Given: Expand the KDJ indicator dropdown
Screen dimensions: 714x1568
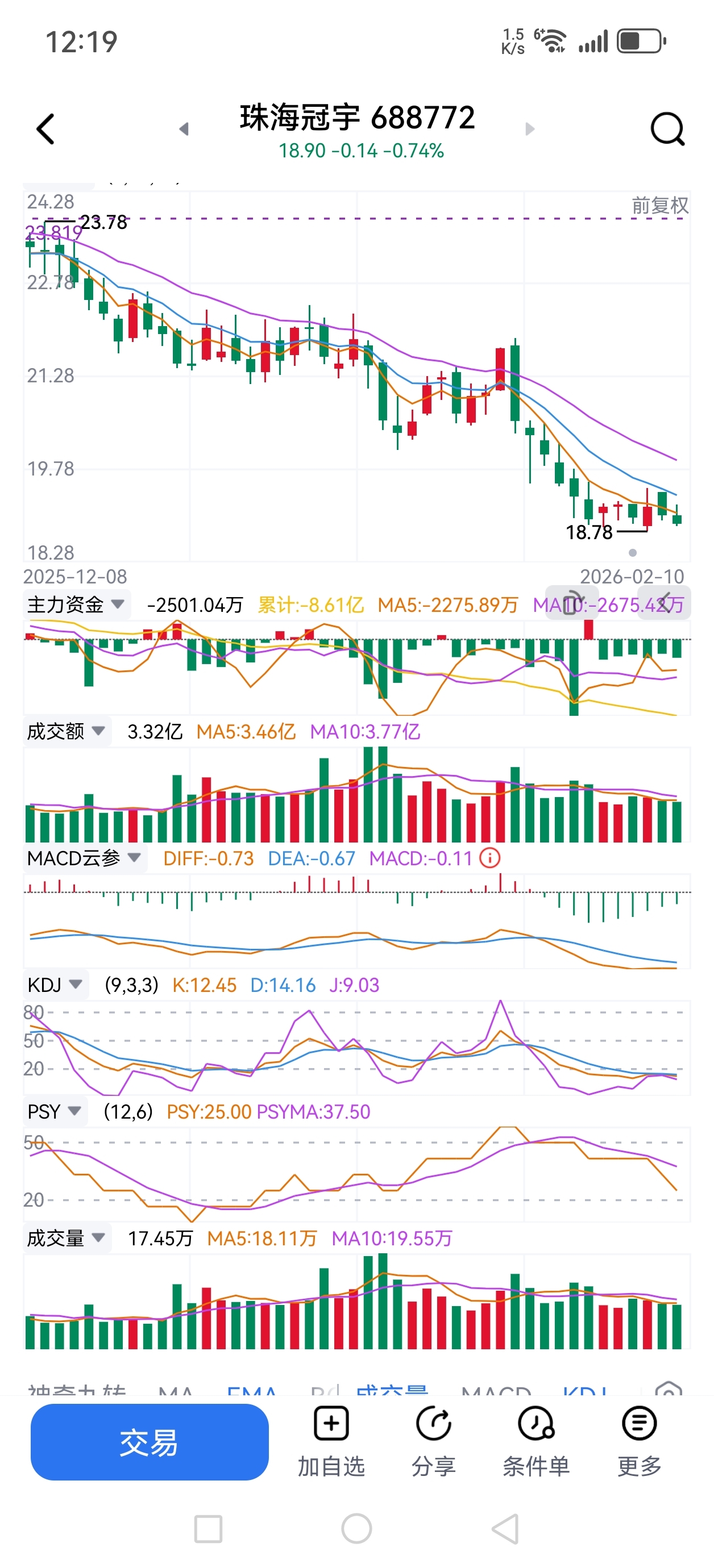Looking at the screenshot, I should [x=56, y=985].
